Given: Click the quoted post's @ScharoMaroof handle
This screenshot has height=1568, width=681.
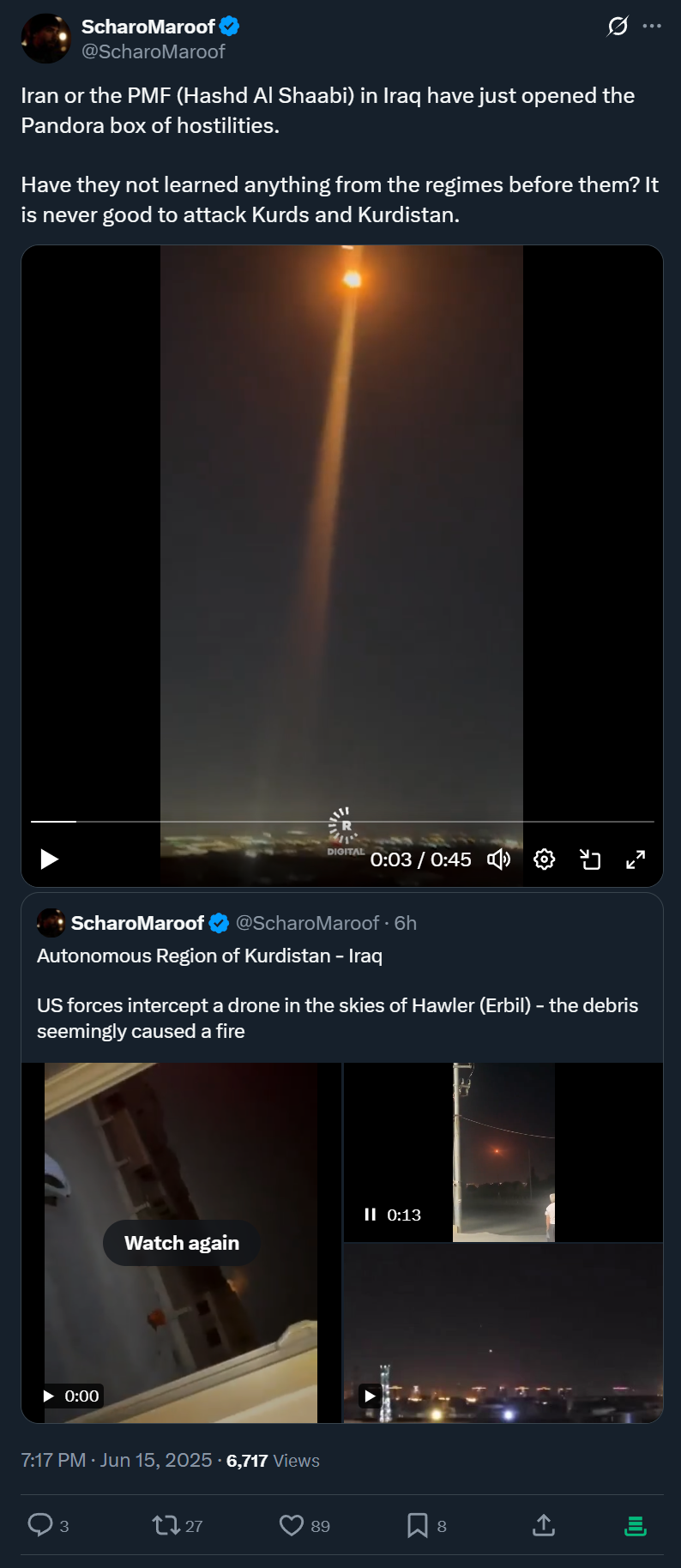Looking at the screenshot, I should tap(307, 923).
